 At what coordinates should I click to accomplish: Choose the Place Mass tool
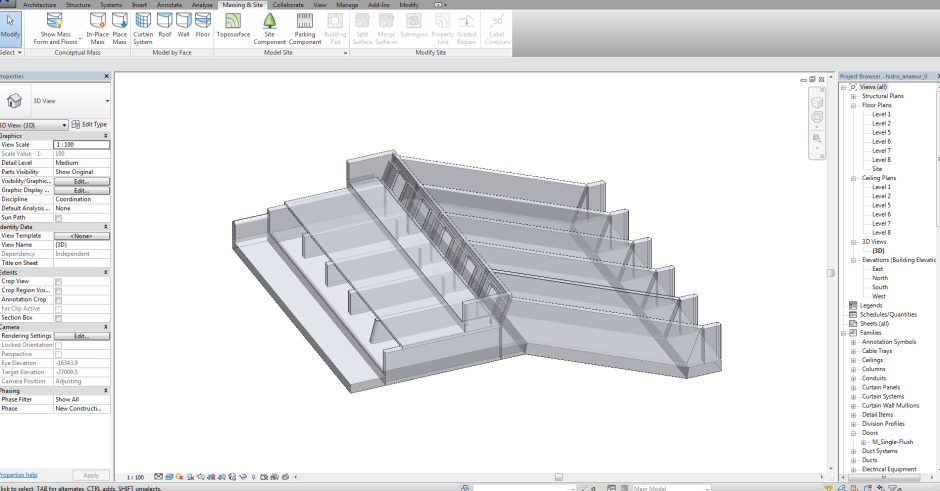120,28
